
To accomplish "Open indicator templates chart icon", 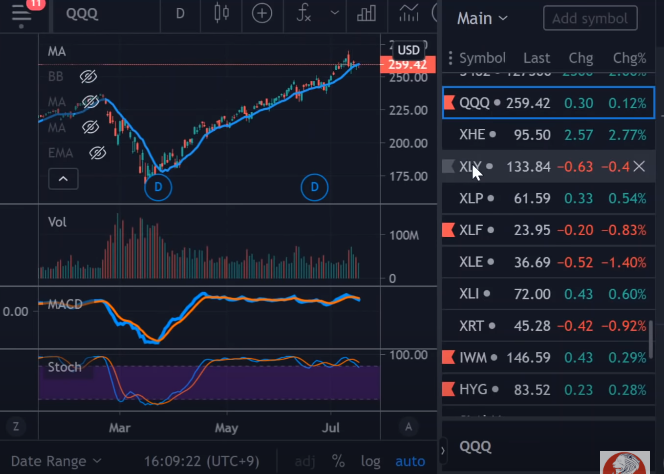I will 409,14.
